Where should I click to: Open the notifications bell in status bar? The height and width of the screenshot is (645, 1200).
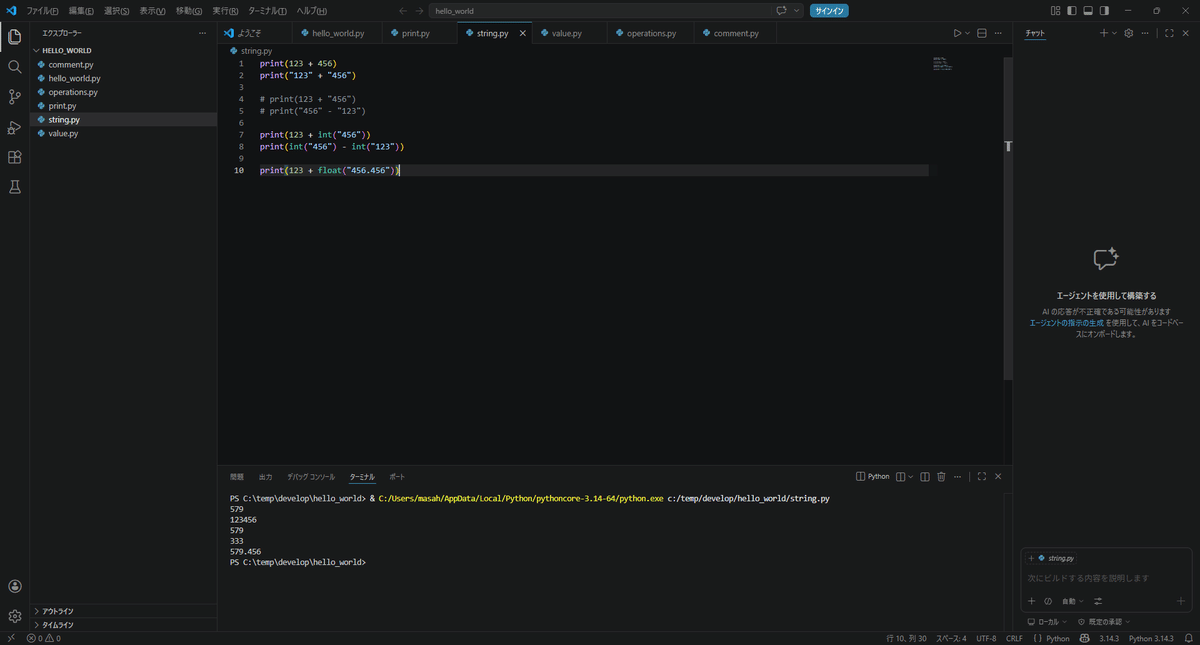pyautogui.click(x=1188, y=638)
